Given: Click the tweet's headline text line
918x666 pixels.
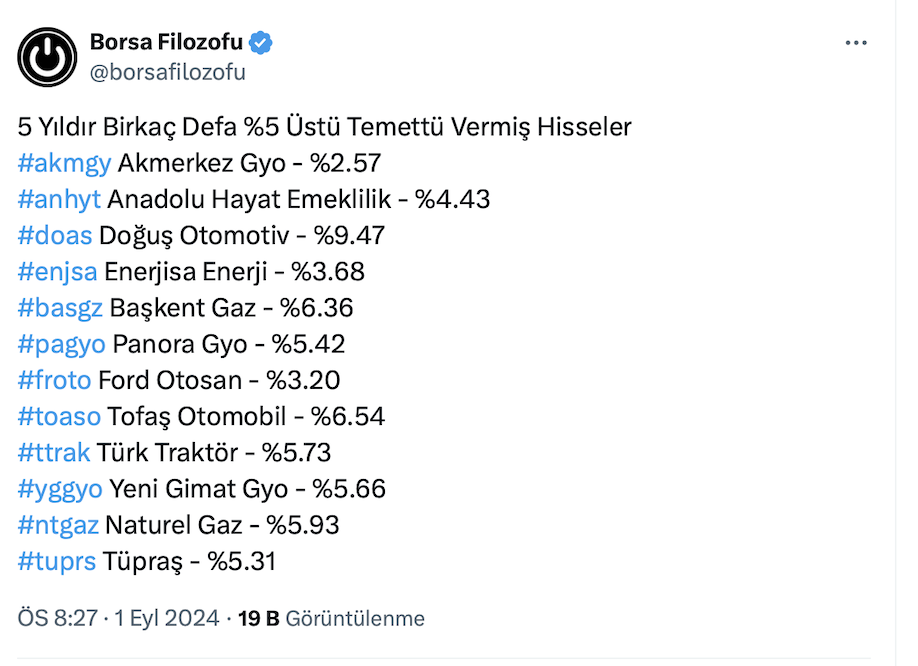Looking at the screenshot, I should (x=324, y=127).
